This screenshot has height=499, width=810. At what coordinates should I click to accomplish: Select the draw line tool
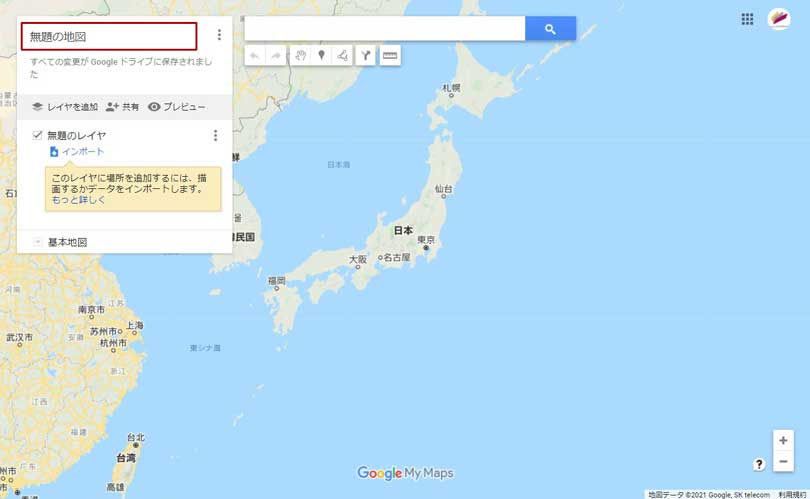click(342, 55)
